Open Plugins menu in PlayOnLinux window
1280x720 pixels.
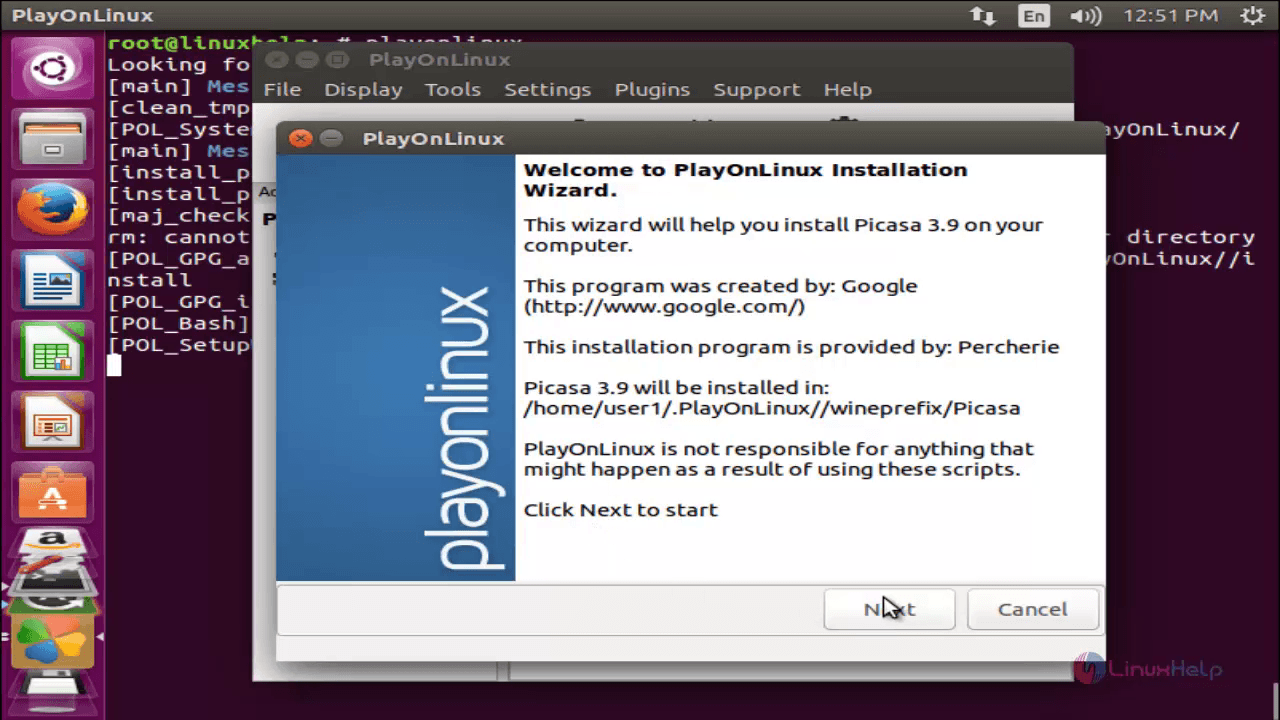(x=652, y=90)
